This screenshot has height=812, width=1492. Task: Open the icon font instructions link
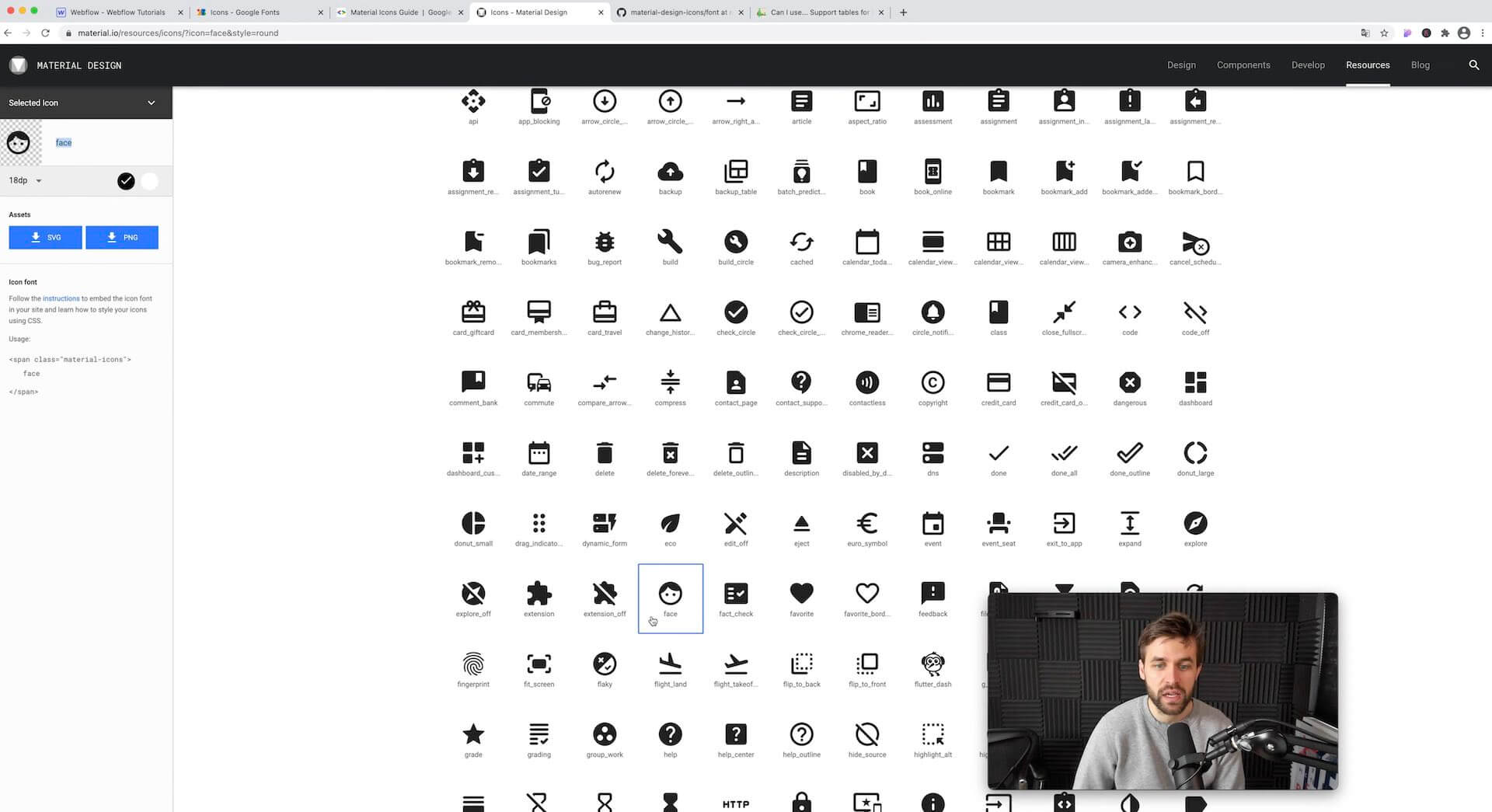(x=61, y=298)
